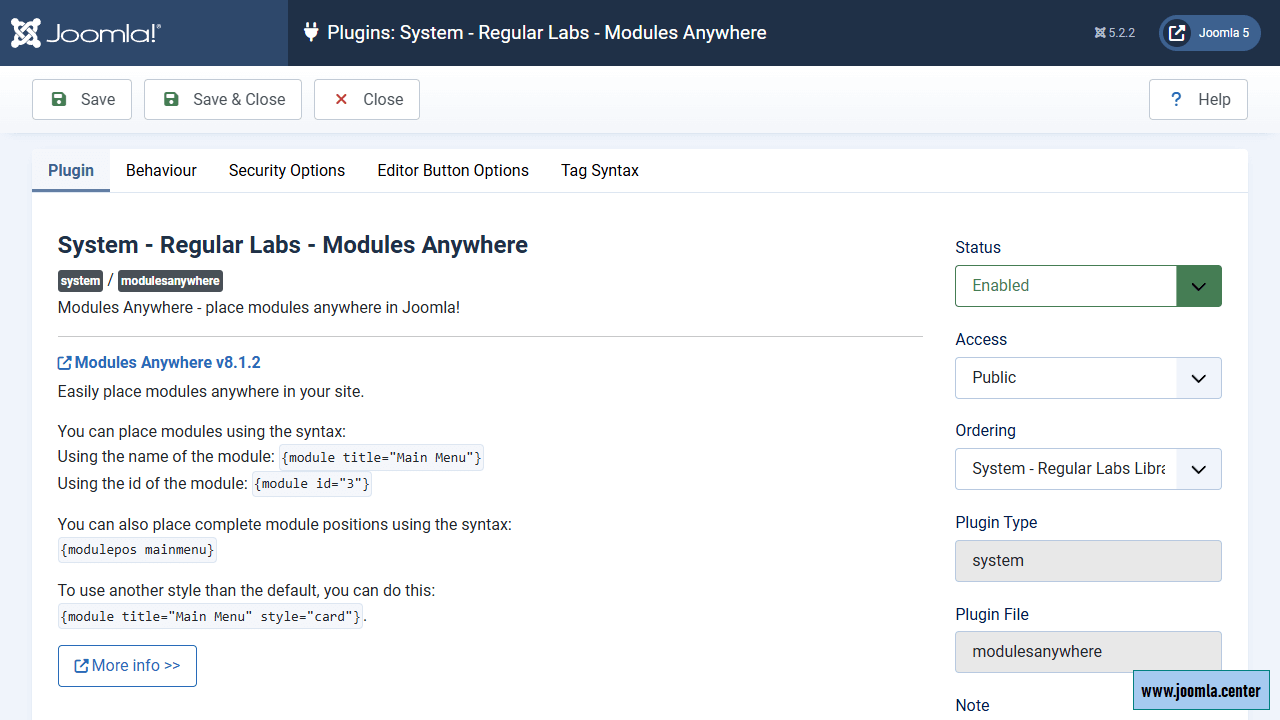Viewport: 1280px width, 720px height.
Task: Click the Status label
Action: tap(978, 248)
